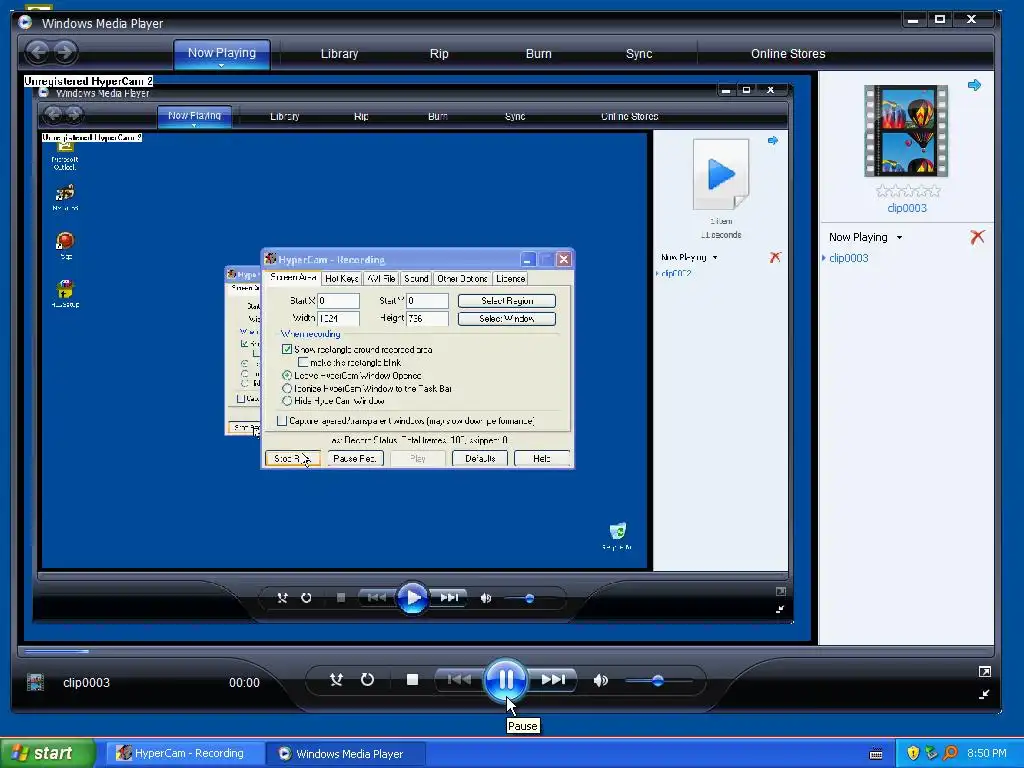
Task: Click Defaults button in the video's HyperCam dialog
Action: [480, 458]
